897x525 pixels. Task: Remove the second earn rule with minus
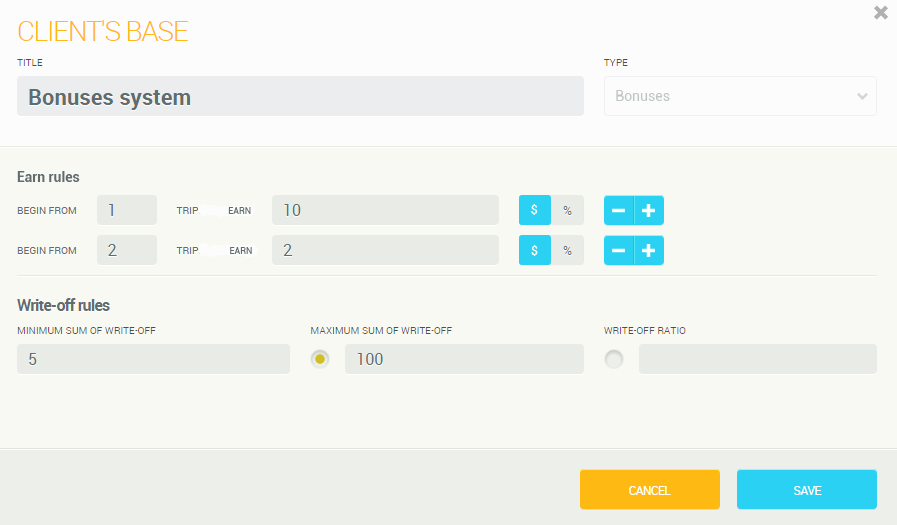point(619,250)
